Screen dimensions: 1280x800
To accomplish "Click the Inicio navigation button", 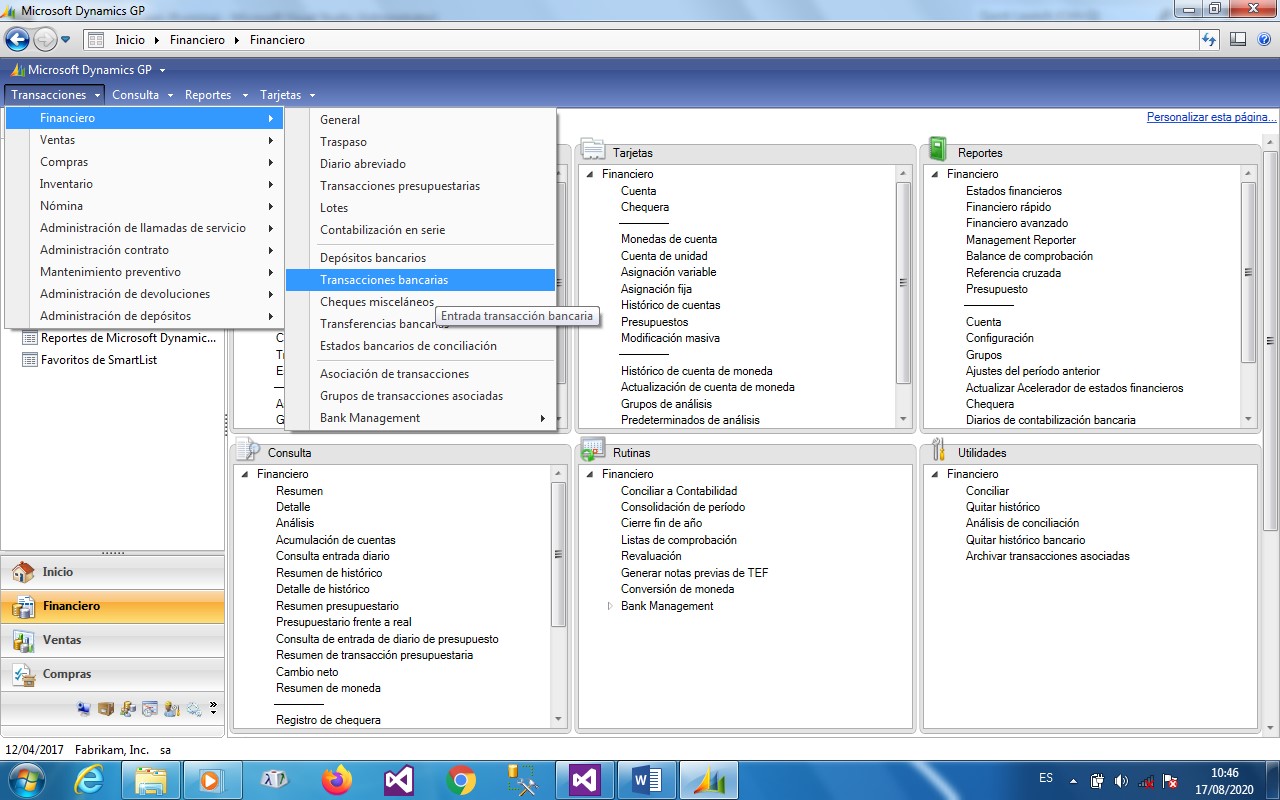I will coord(112,572).
